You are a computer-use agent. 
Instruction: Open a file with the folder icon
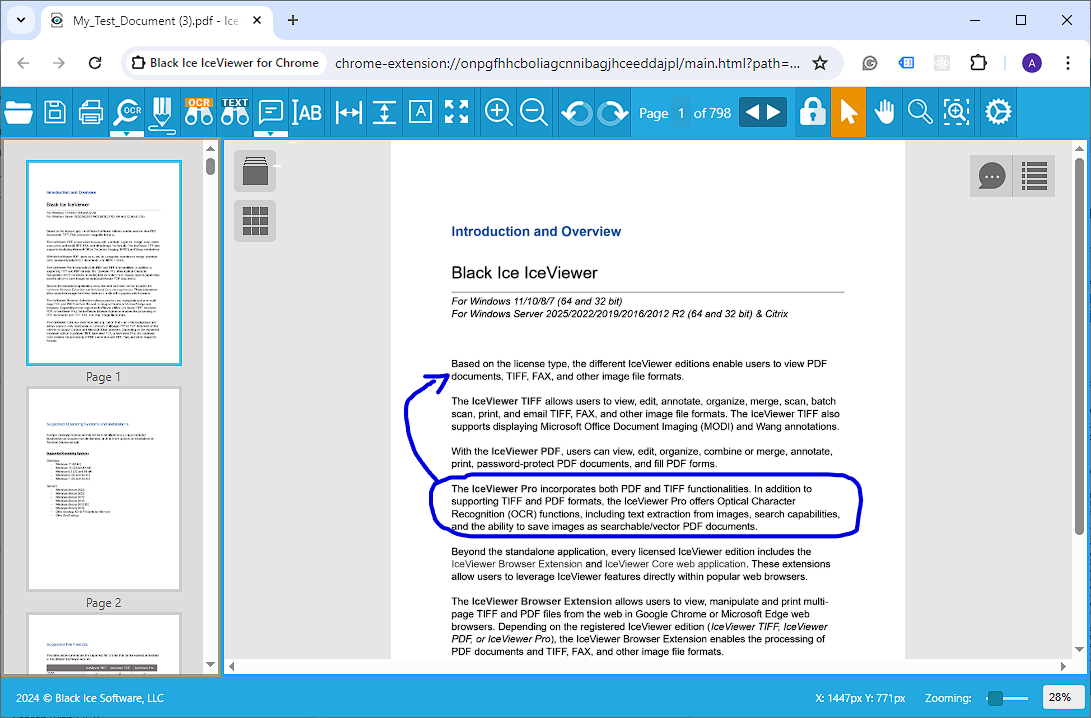tap(18, 112)
